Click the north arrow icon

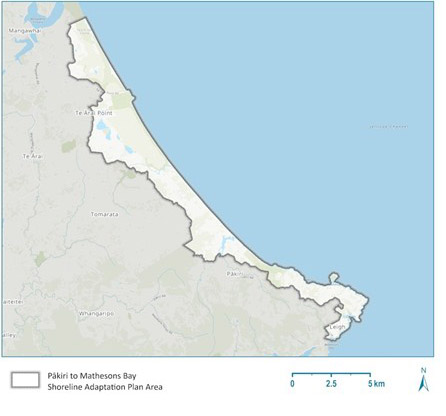424,383
